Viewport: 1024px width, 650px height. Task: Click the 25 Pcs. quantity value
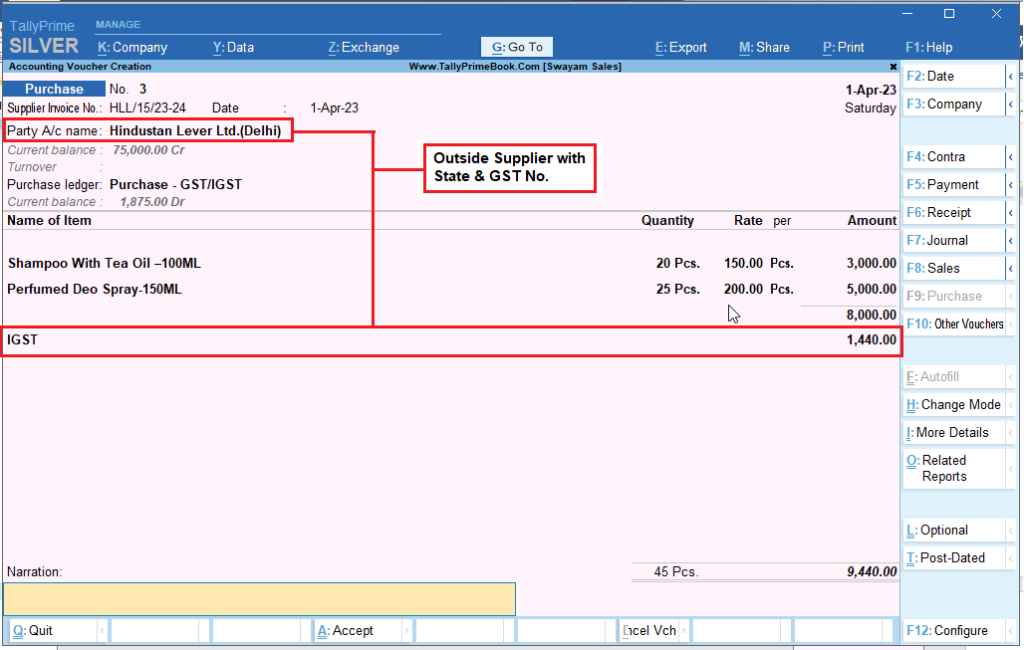[x=678, y=289]
